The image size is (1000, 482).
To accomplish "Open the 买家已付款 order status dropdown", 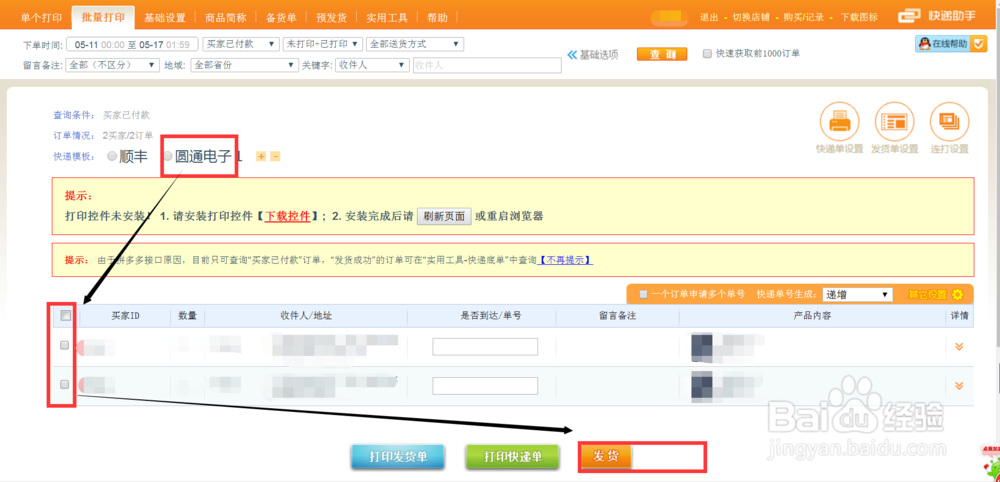I will click(241, 44).
